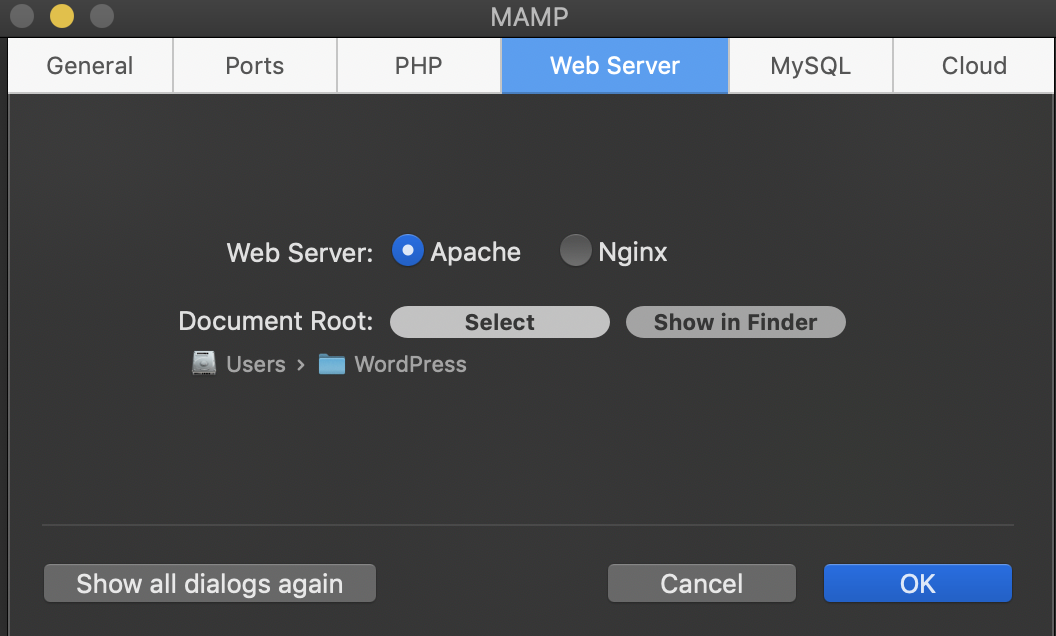The width and height of the screenshot is (1056, 636).
Task: Open the Ports tab
Action: (255, 66)
